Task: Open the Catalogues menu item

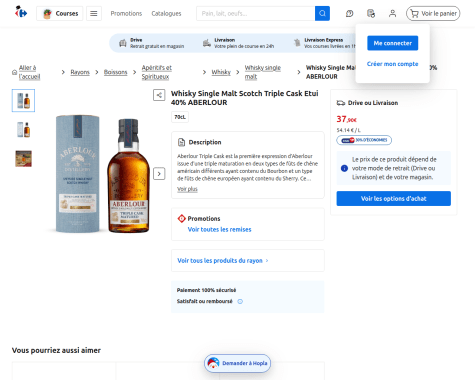Action: [x=166, y=13]
